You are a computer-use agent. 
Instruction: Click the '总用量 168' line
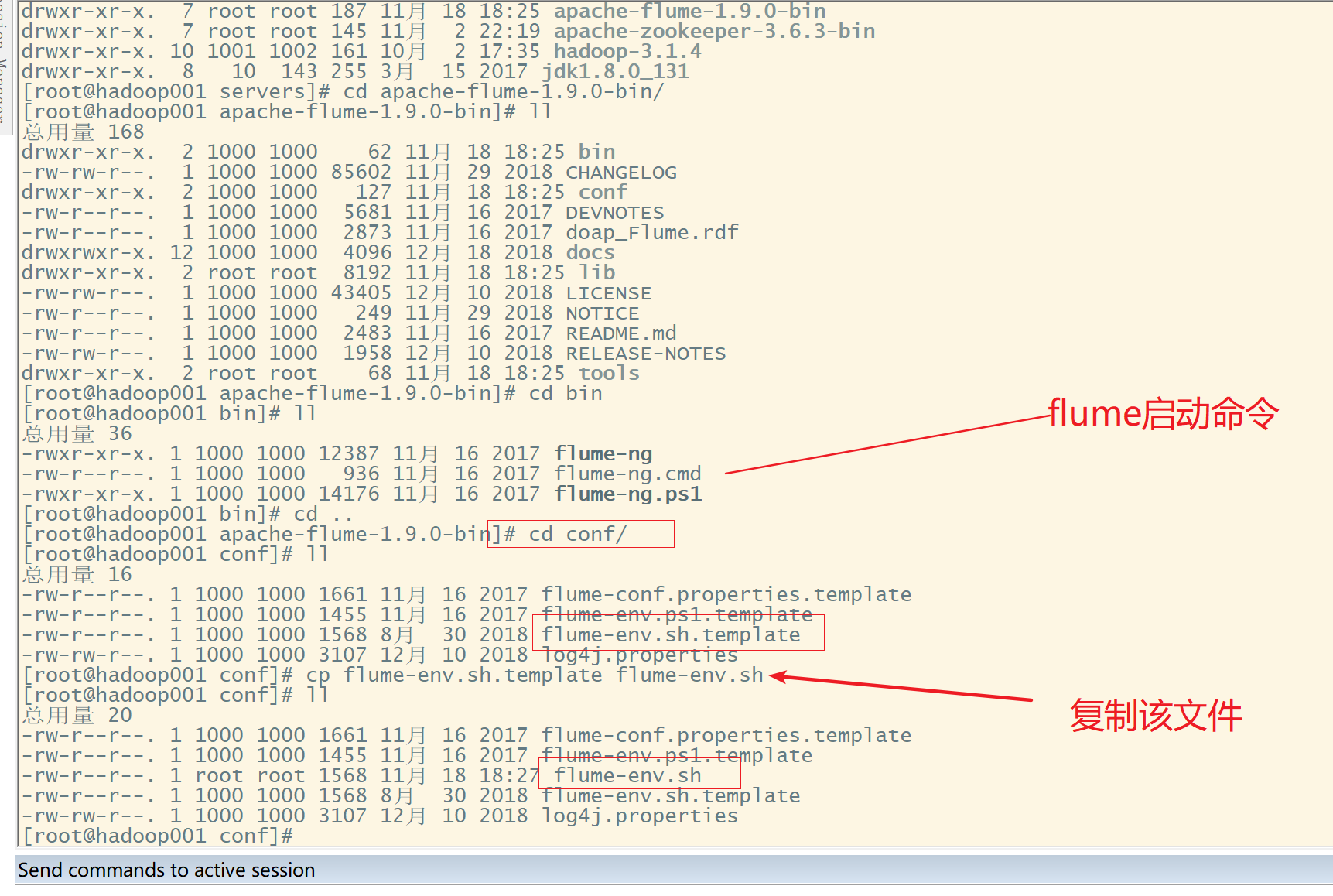(84, 132)
